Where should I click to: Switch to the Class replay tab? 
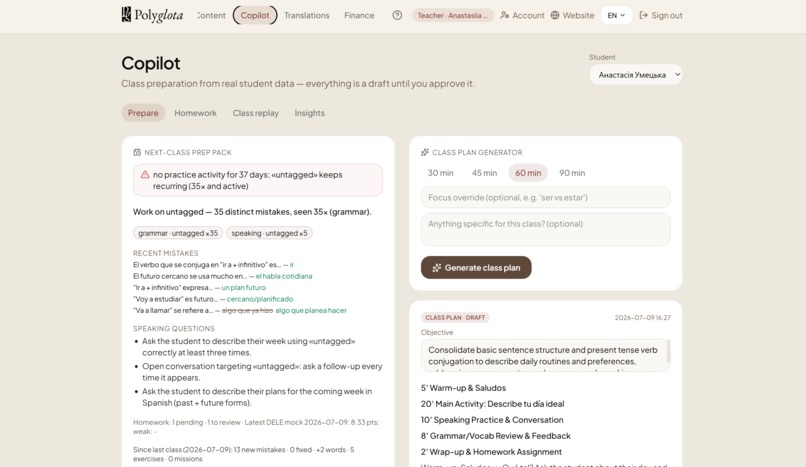tap(255, 113)
